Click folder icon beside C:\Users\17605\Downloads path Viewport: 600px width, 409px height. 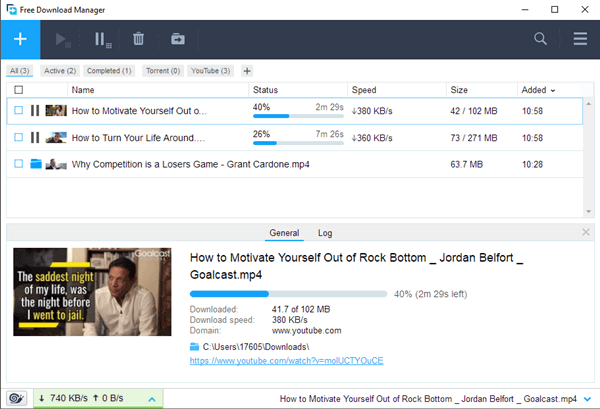click(194, 347)
